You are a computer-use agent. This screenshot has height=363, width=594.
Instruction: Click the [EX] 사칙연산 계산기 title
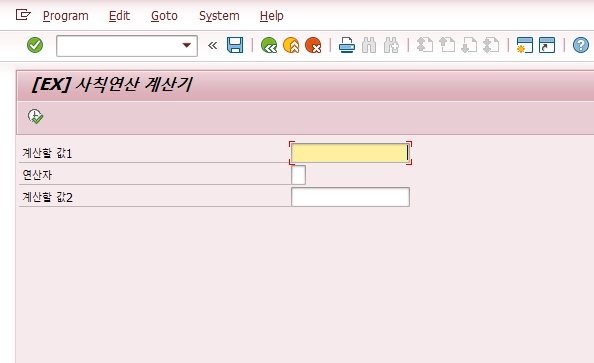click(x=112, y=84)
